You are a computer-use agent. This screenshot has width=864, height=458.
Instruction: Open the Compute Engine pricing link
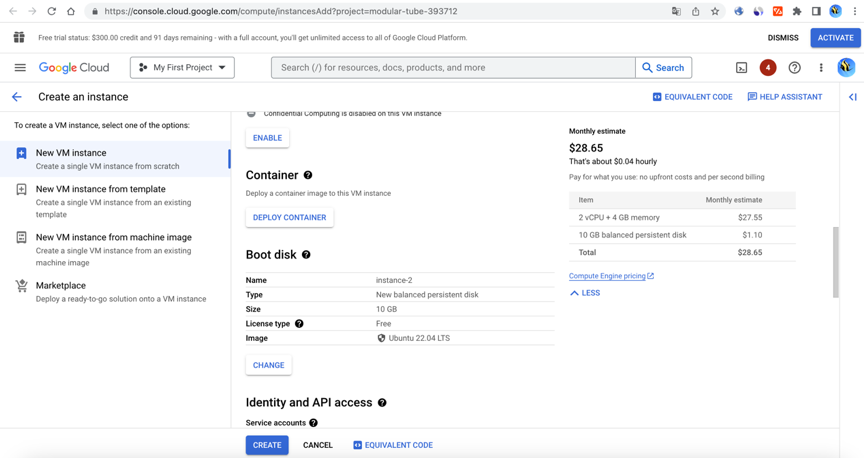610,276
